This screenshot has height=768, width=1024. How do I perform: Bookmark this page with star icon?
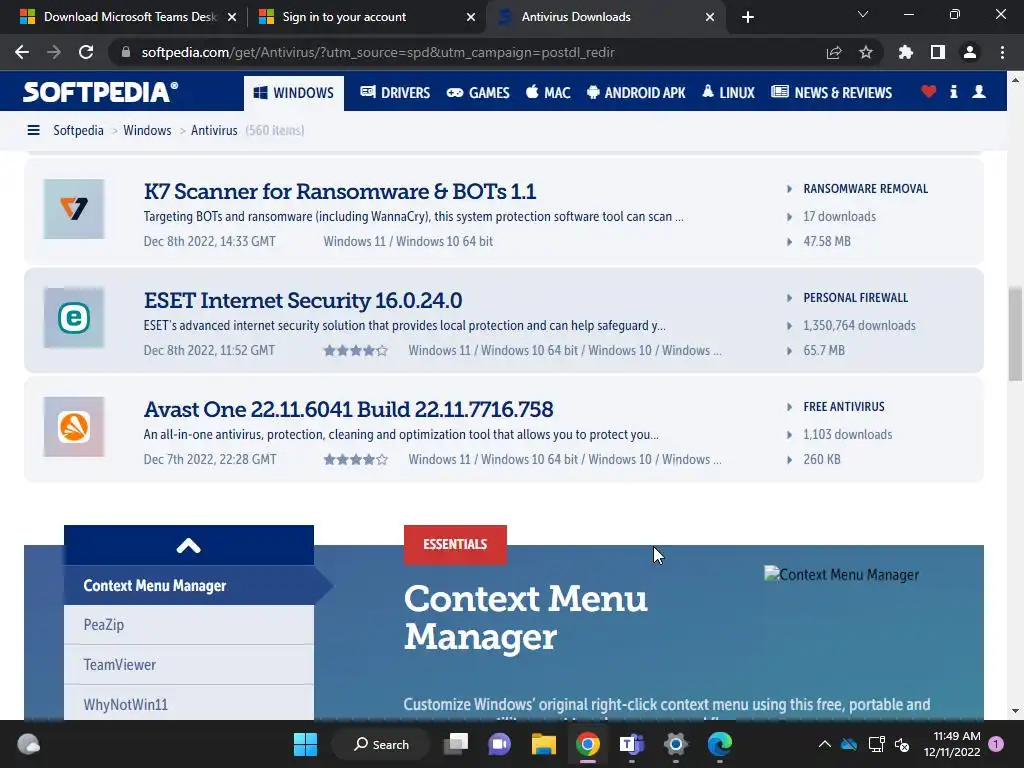point(865,52)
